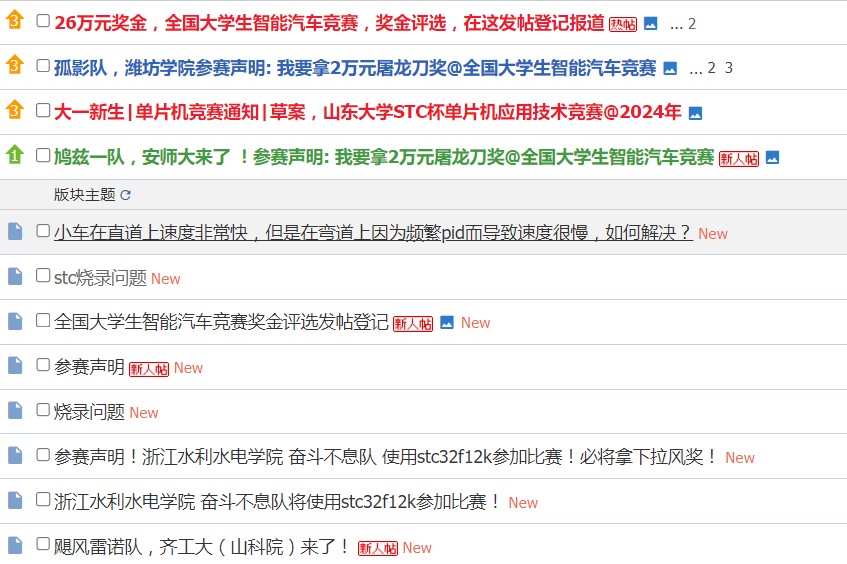Image resolution: width=847 pixels, height=564 pixels.
Task: Tick the checkbox for the 奖金评选发帖登记 thread
Action: (43, 320)
